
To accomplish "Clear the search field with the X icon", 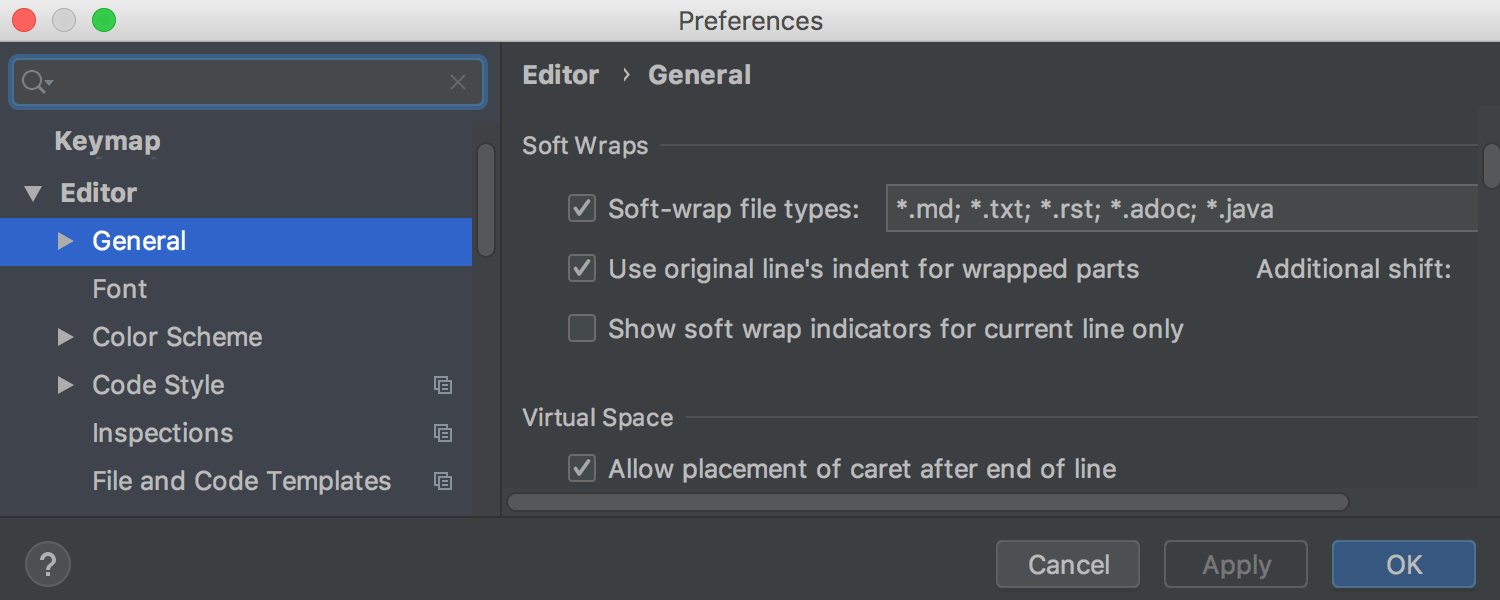I will click(x=458, y=82).
